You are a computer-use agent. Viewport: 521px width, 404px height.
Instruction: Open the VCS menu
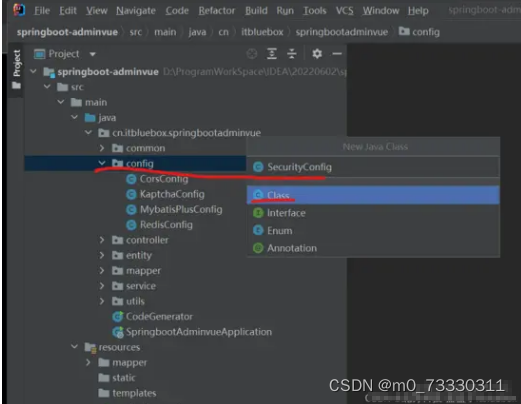coord(344,11)
